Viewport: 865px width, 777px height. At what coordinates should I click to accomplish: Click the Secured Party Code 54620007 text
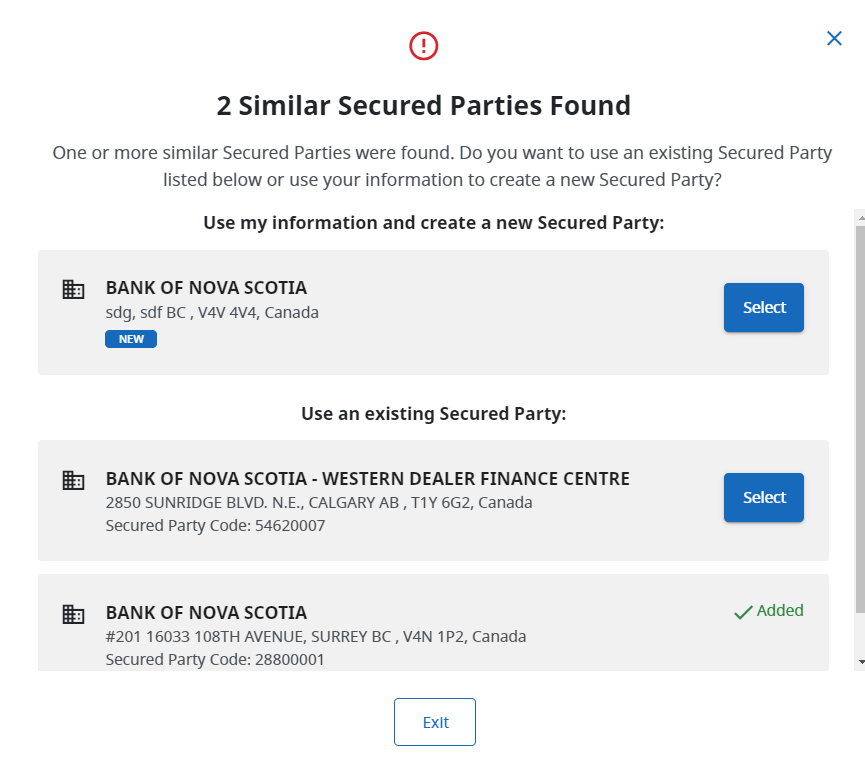coord(214,525)
